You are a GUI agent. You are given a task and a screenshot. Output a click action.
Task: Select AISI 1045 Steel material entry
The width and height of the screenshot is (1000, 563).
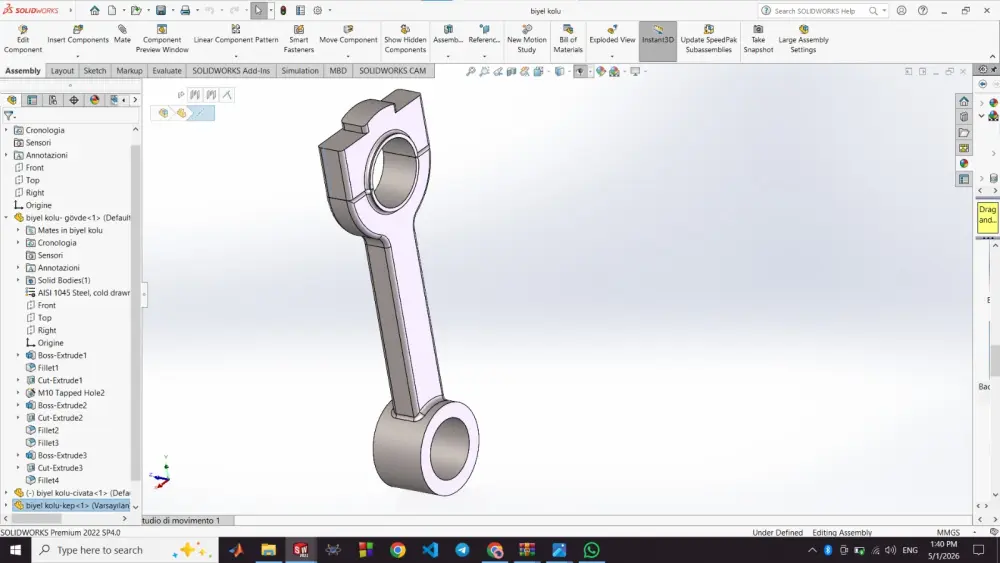(x=77, y=293)
